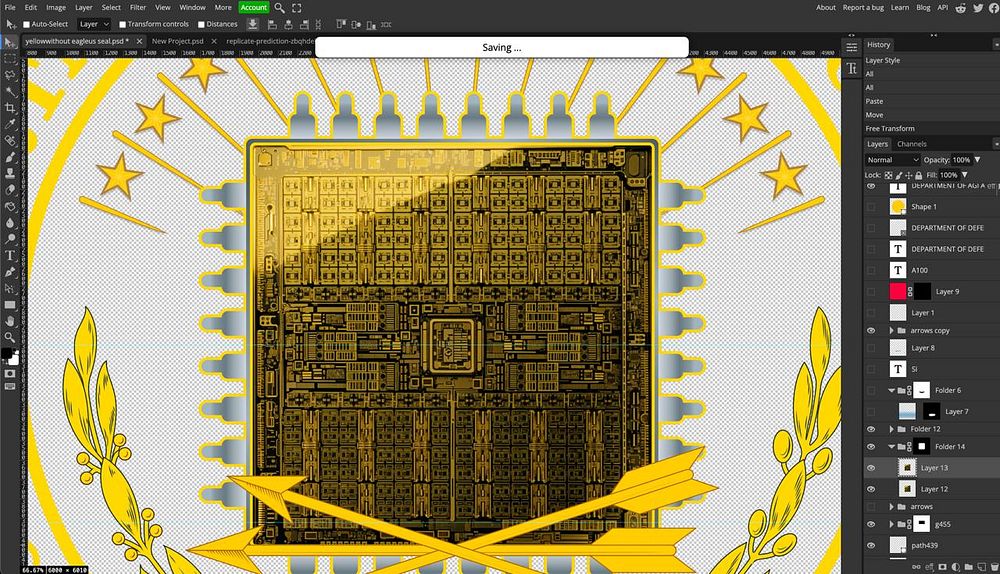Click the delete layer trash icon
Viewport: 1000px width, 574px height.
pyautogui.click(x=994, y=566)
